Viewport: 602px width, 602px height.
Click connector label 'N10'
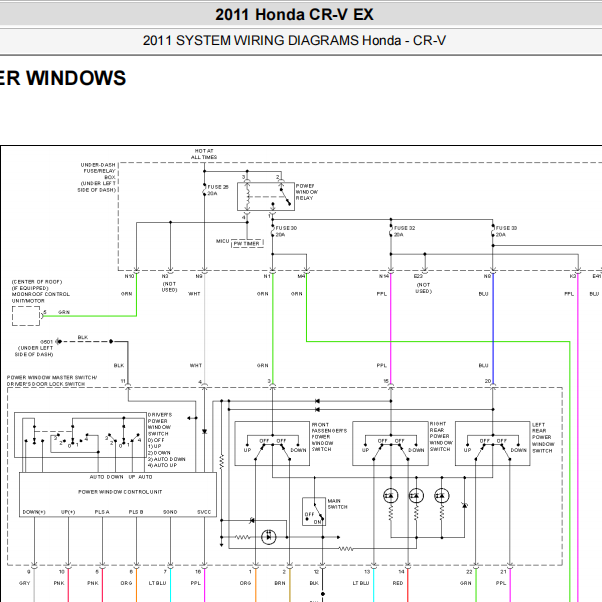129,276
